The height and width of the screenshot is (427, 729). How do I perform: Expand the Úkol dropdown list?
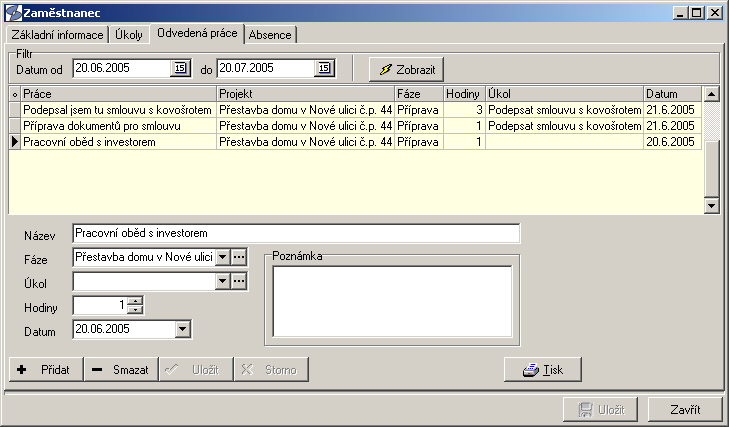click(223, 282)
